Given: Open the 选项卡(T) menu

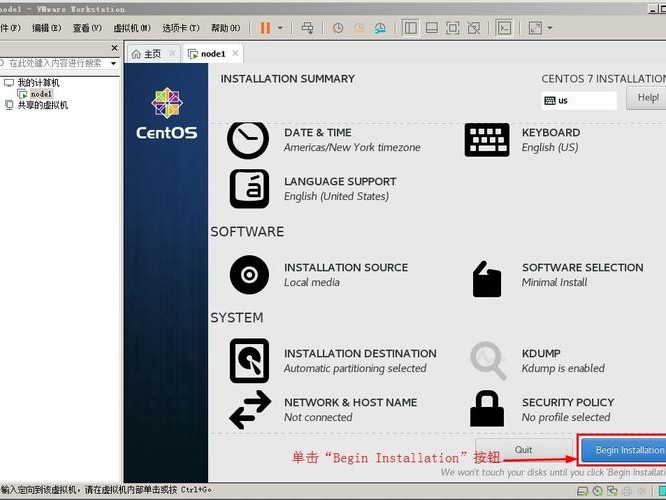Looking at the screenshot, I should pyautogui.click(x=181, y=28).
